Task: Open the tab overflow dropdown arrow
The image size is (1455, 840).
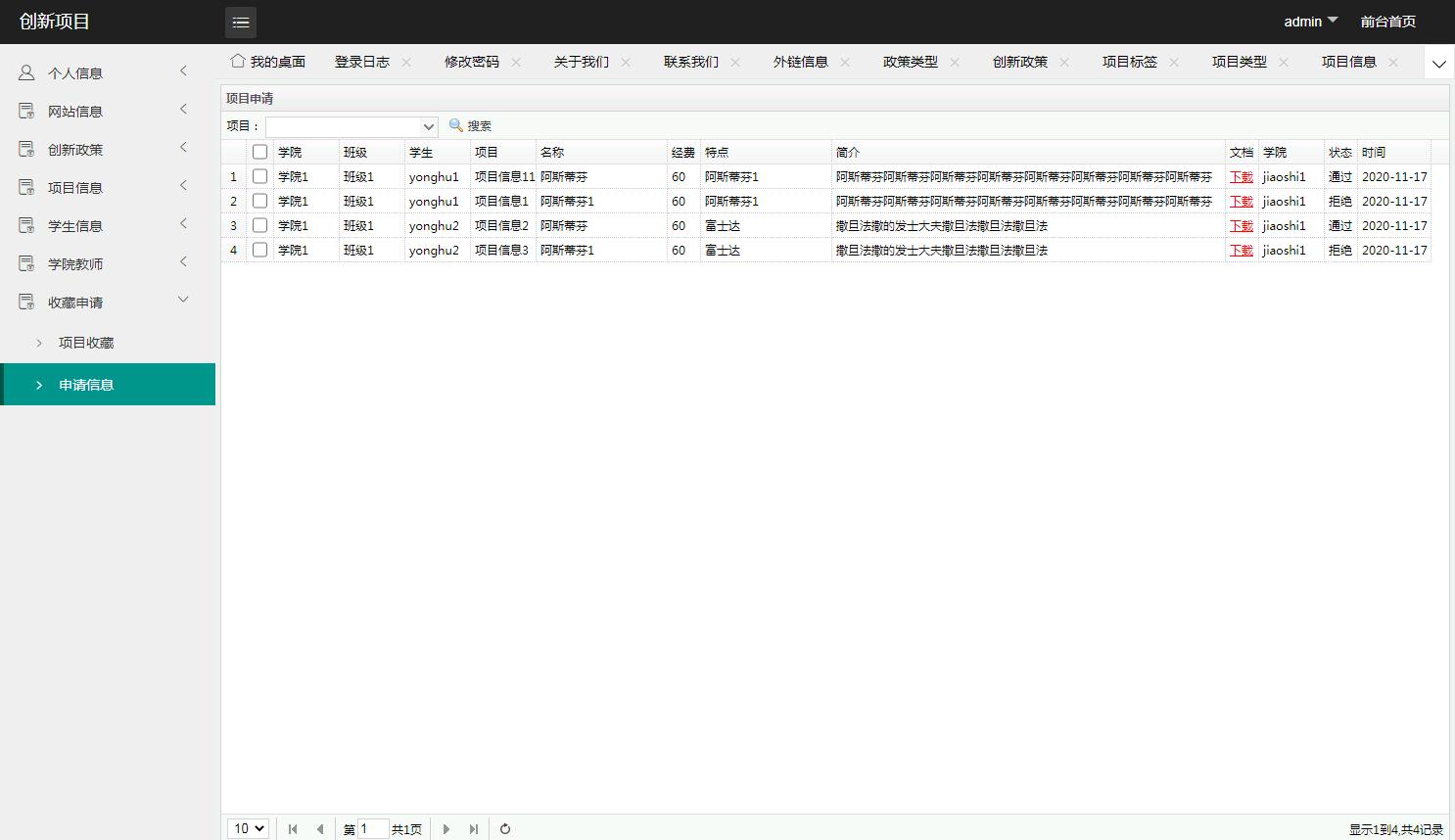Action: [x=1438, y=65]
